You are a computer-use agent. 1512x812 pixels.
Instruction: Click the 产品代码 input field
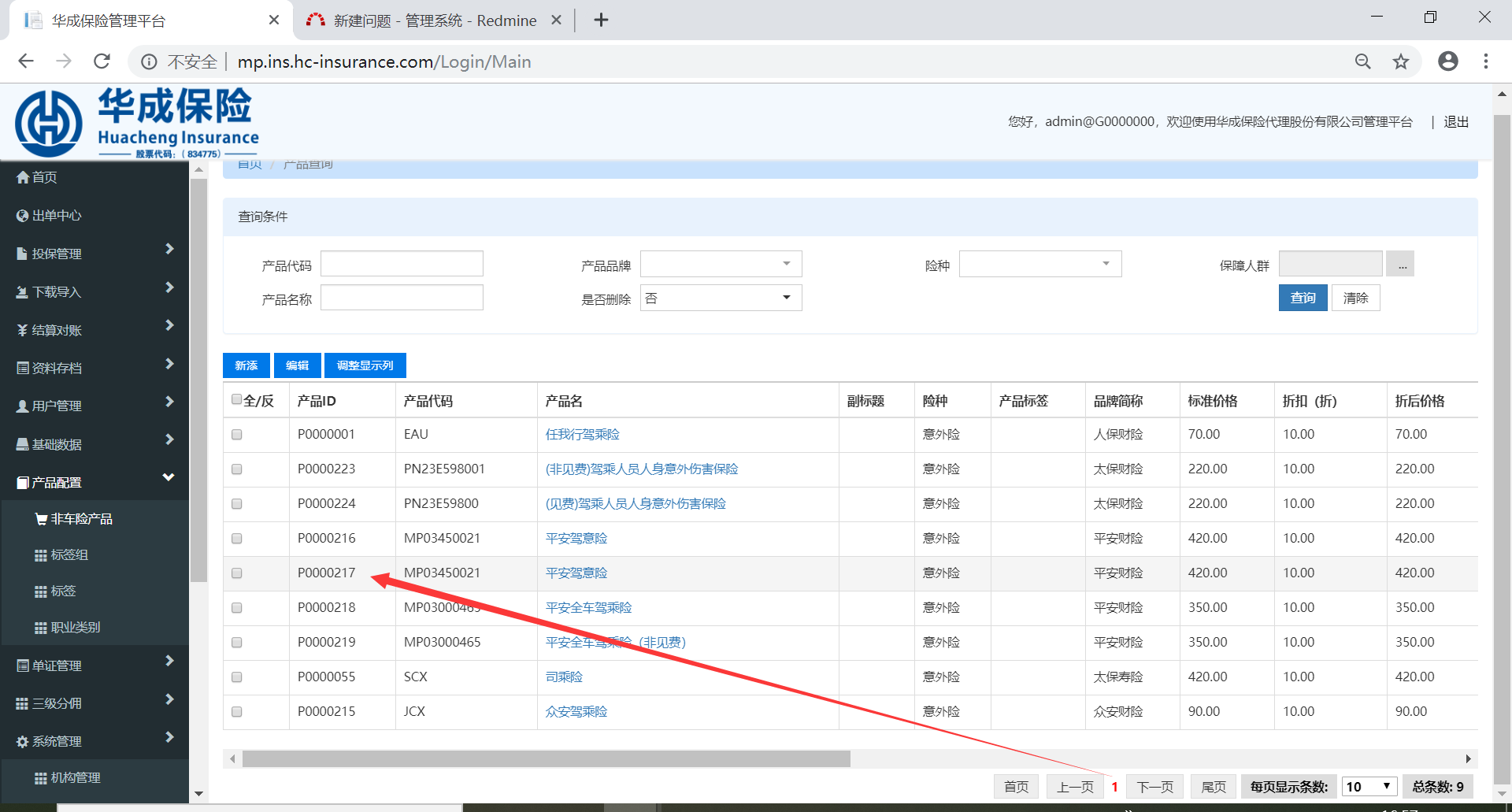[402, 264]
